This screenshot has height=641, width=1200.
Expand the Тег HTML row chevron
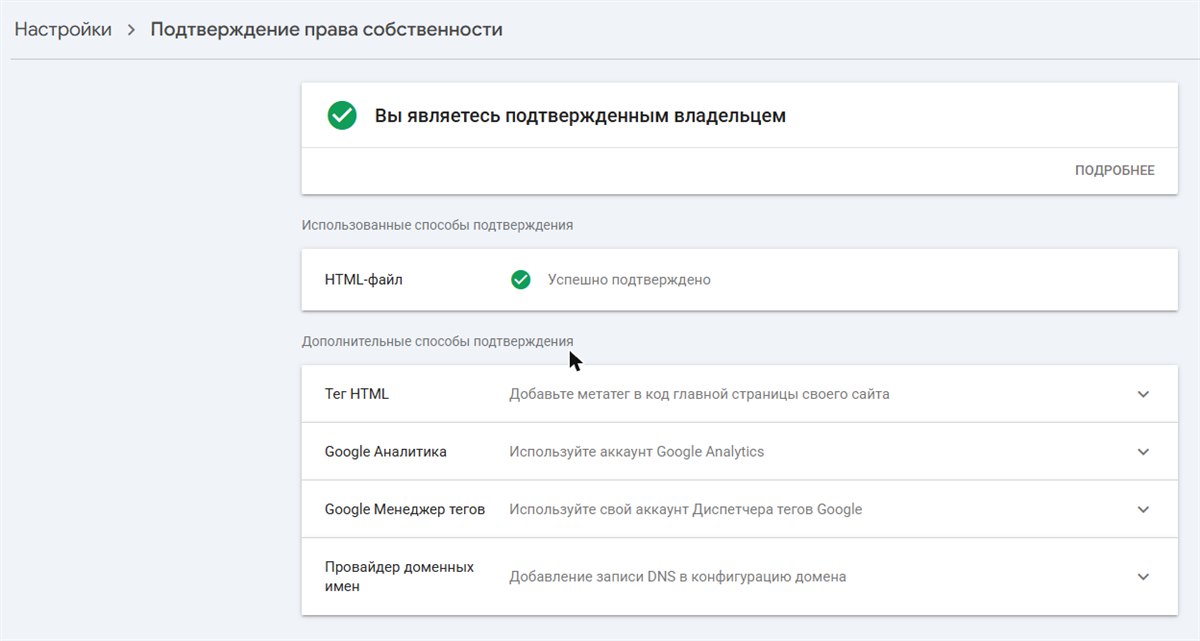click(1144, 394)
